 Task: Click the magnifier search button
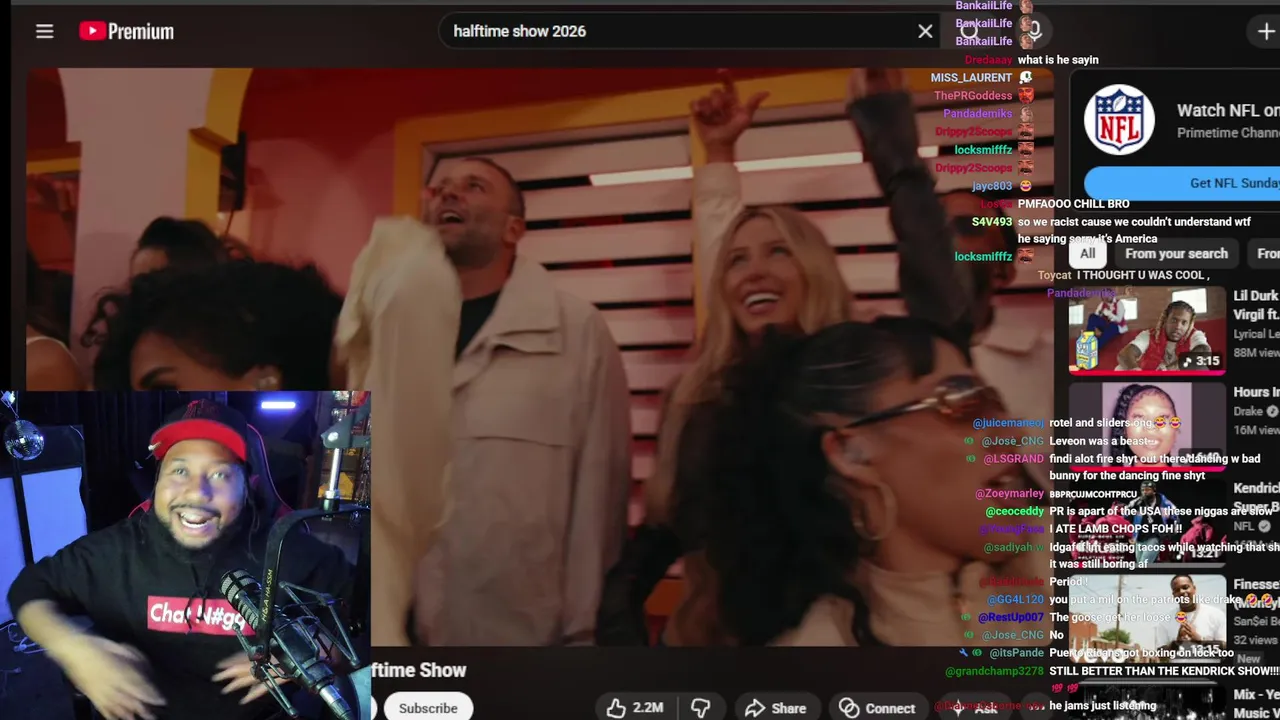click(x=969, y=31)
